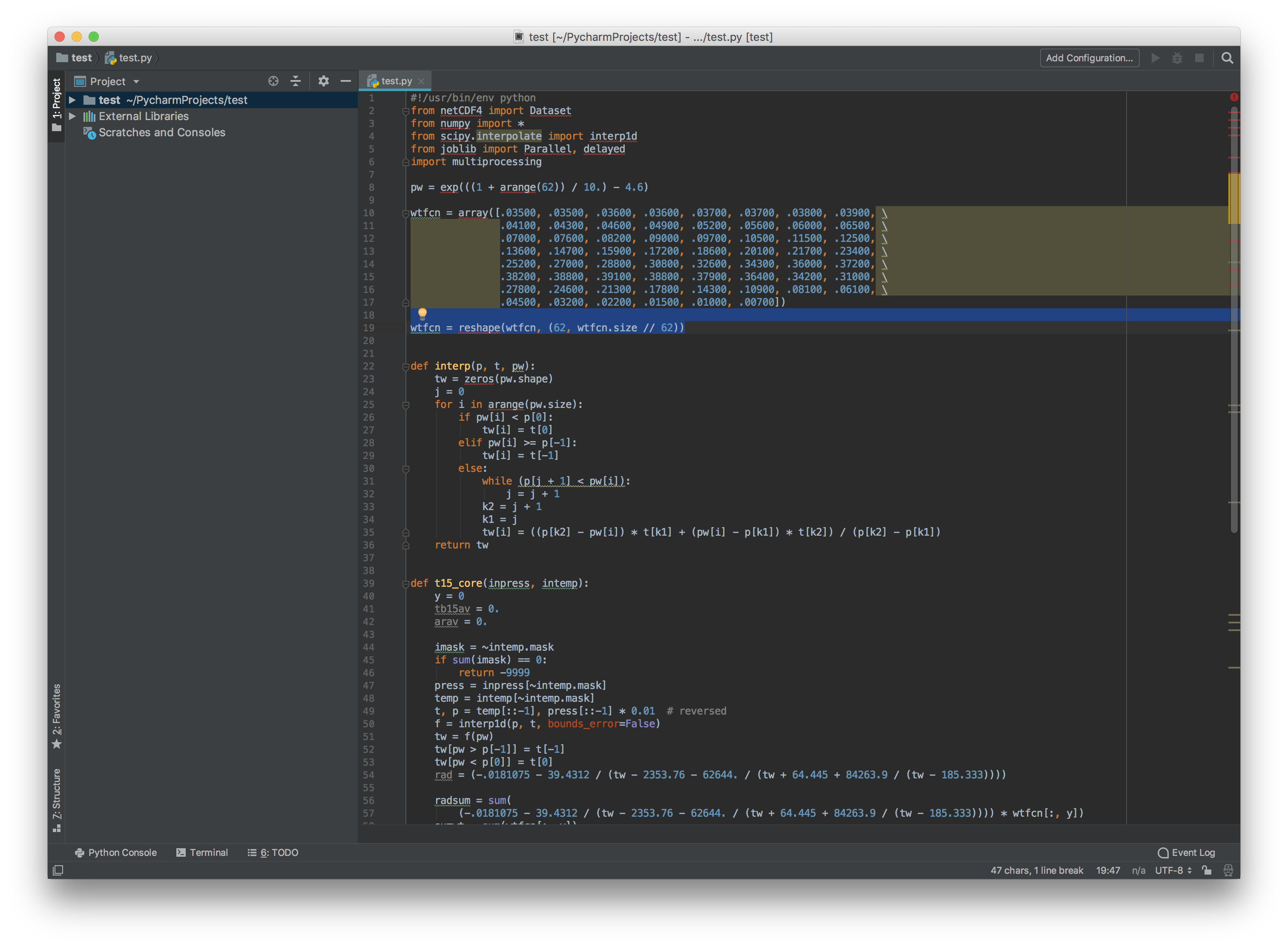This screenshot has height=947, width=1288.
Task: Collapse the wtfcn array fold marker at line 10
Action: (x=405, y=213)
